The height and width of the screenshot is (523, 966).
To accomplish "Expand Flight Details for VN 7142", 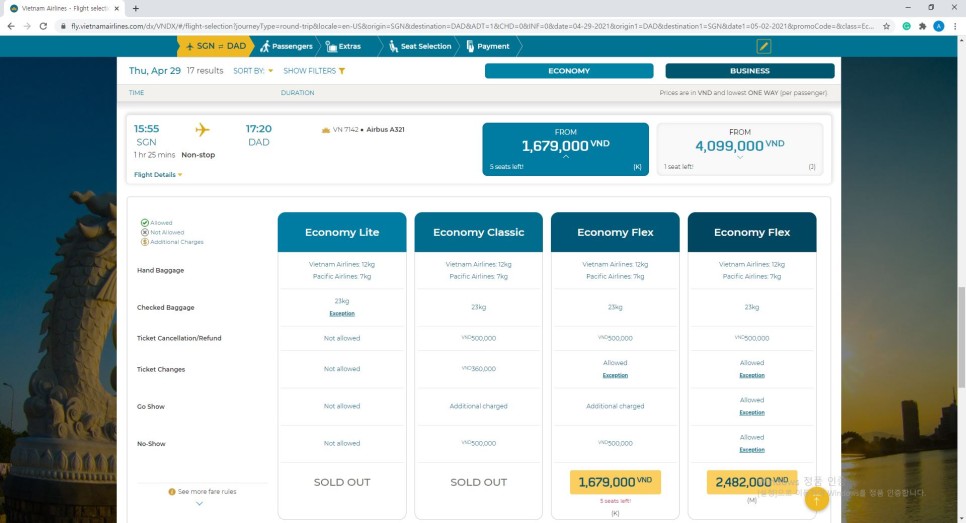I will coord(158,175).
